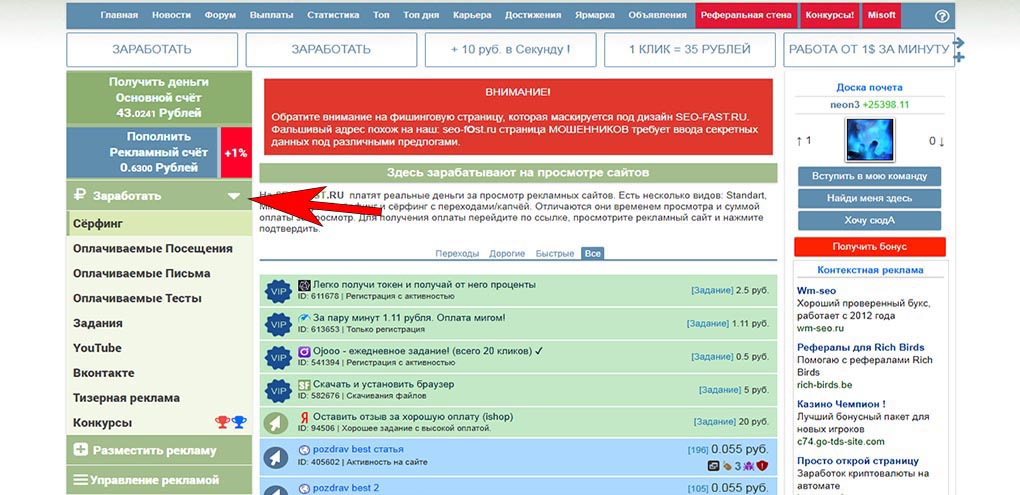Click the 1 КЛИК = 35 РУБЛЕЙ banner

click(690, 49)
